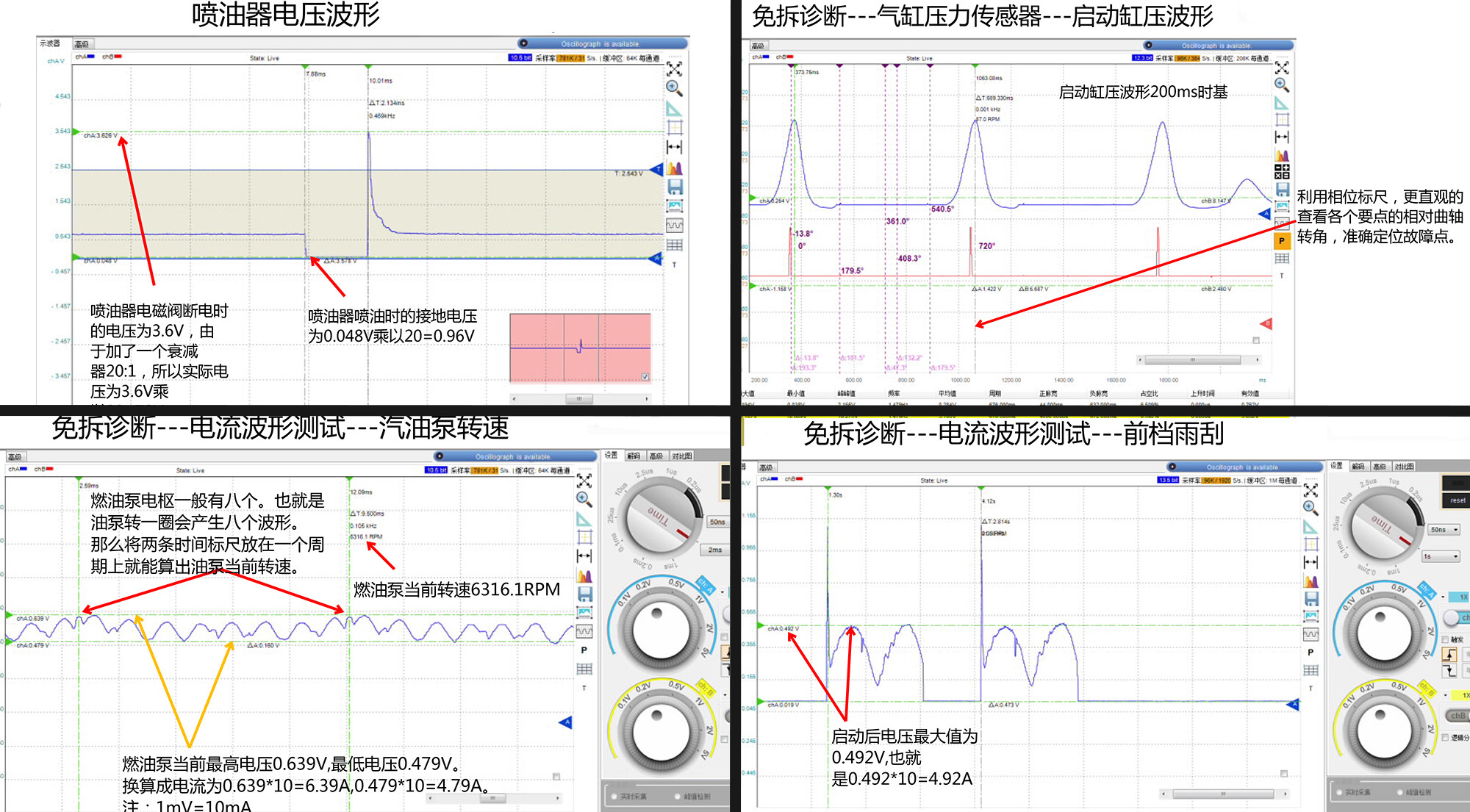This screenshot has width=1470, height=812.
Task: Open the 50ns dropdown in wiper panel
Action: [1444, 529]
